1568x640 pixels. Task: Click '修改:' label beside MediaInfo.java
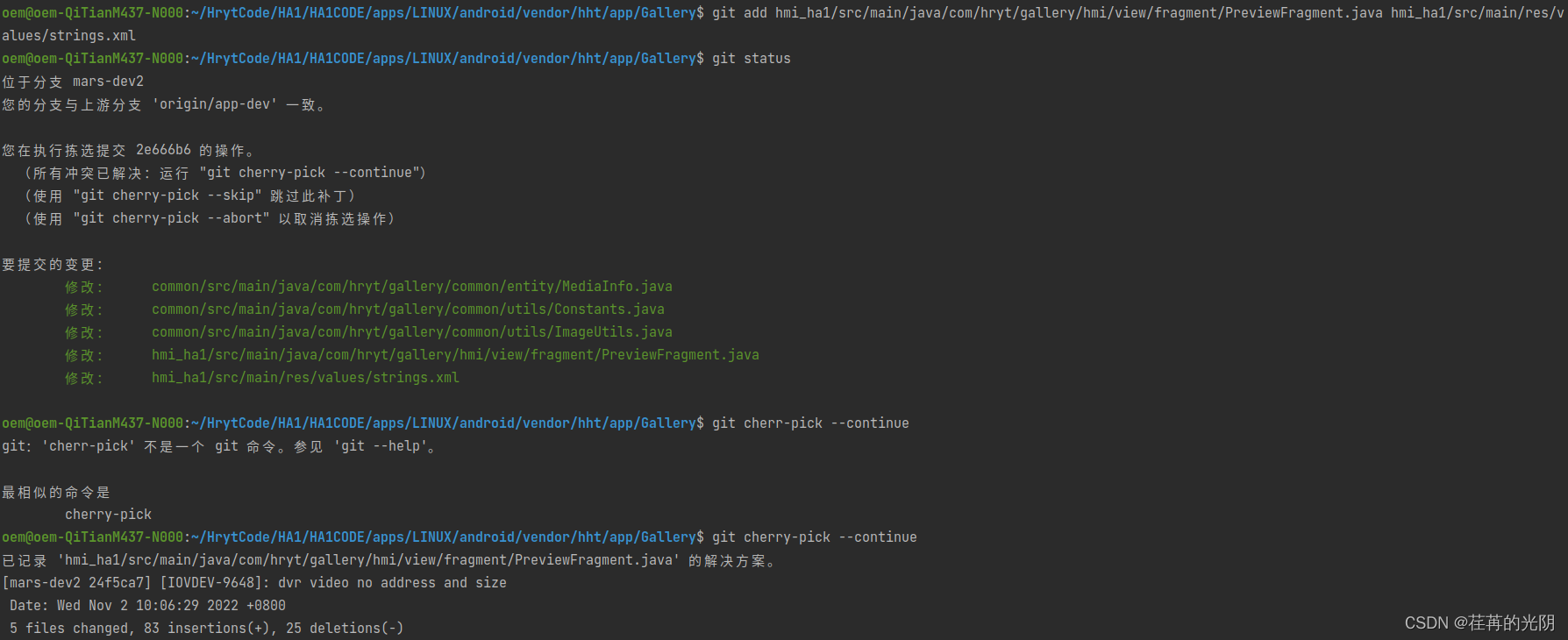pos(84,288)
